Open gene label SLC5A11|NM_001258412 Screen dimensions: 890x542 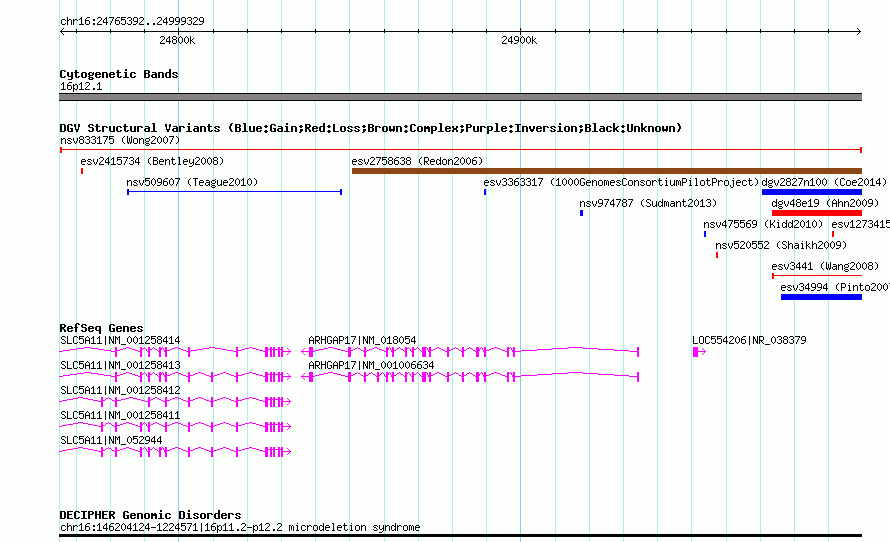click(x=120, y=390)
